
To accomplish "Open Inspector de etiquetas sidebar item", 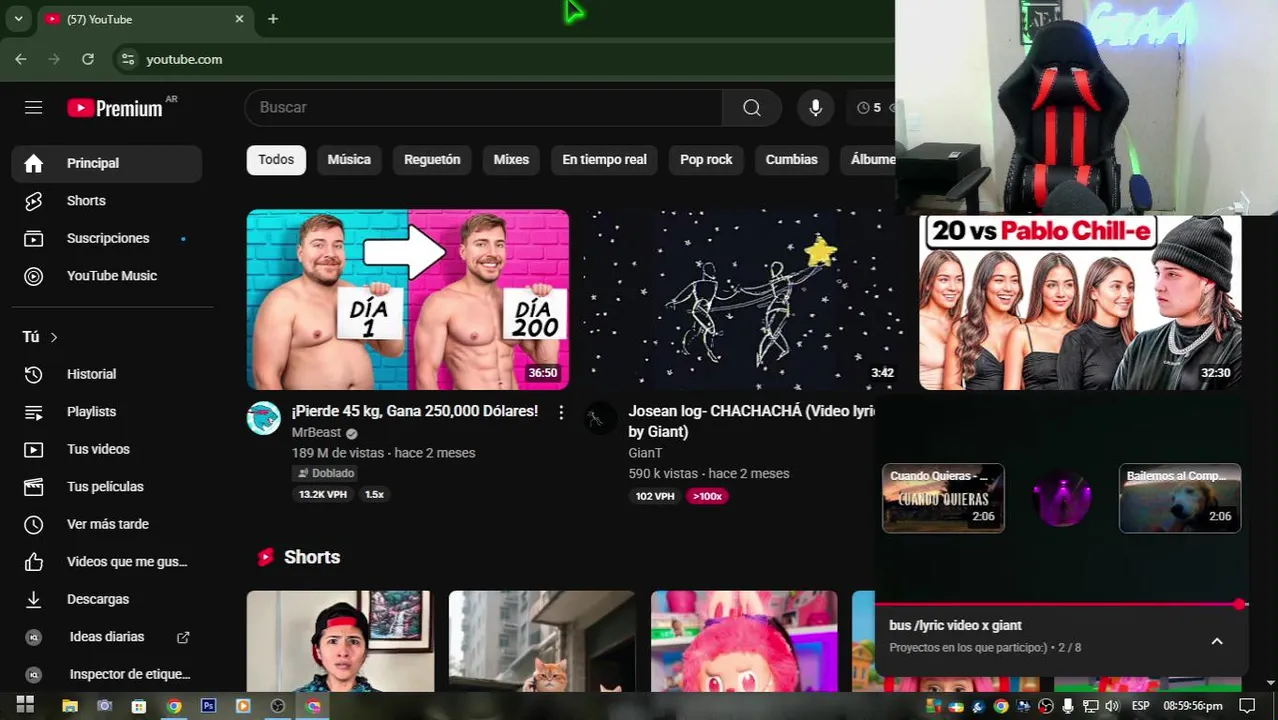I will [x=107, y=674].
